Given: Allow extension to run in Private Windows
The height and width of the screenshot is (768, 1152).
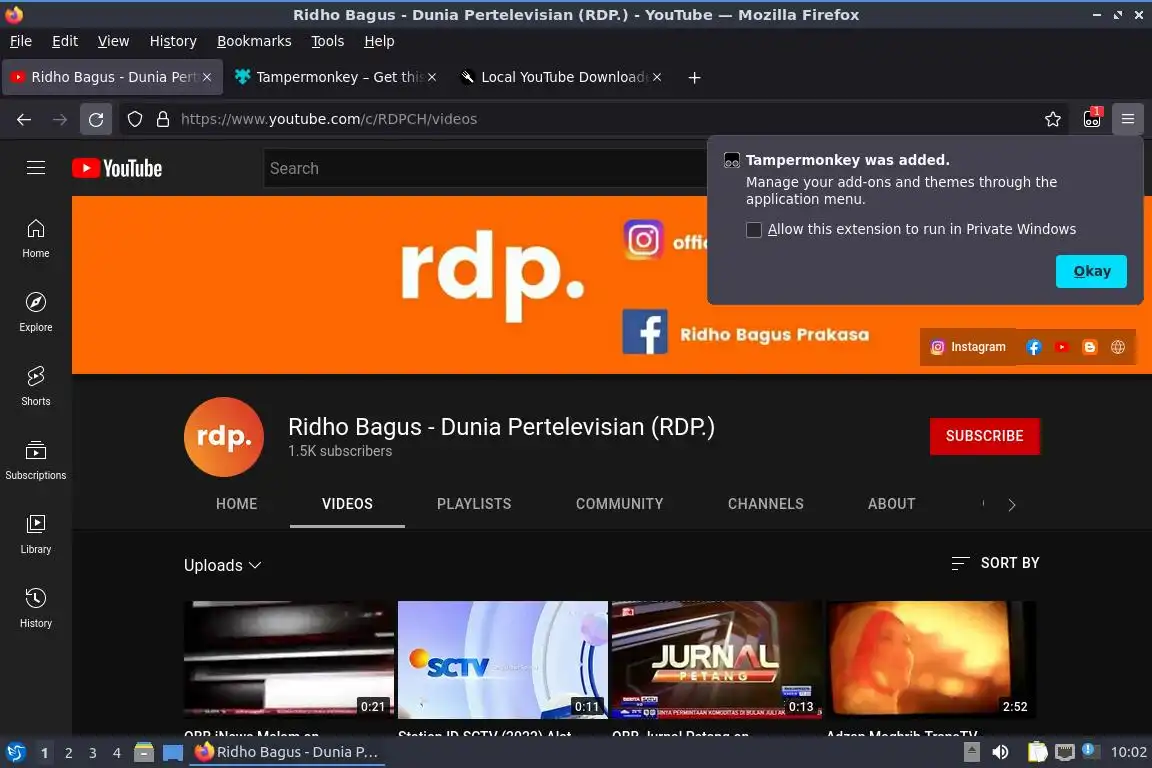Looking at the screenshot, I should point(754,229).
